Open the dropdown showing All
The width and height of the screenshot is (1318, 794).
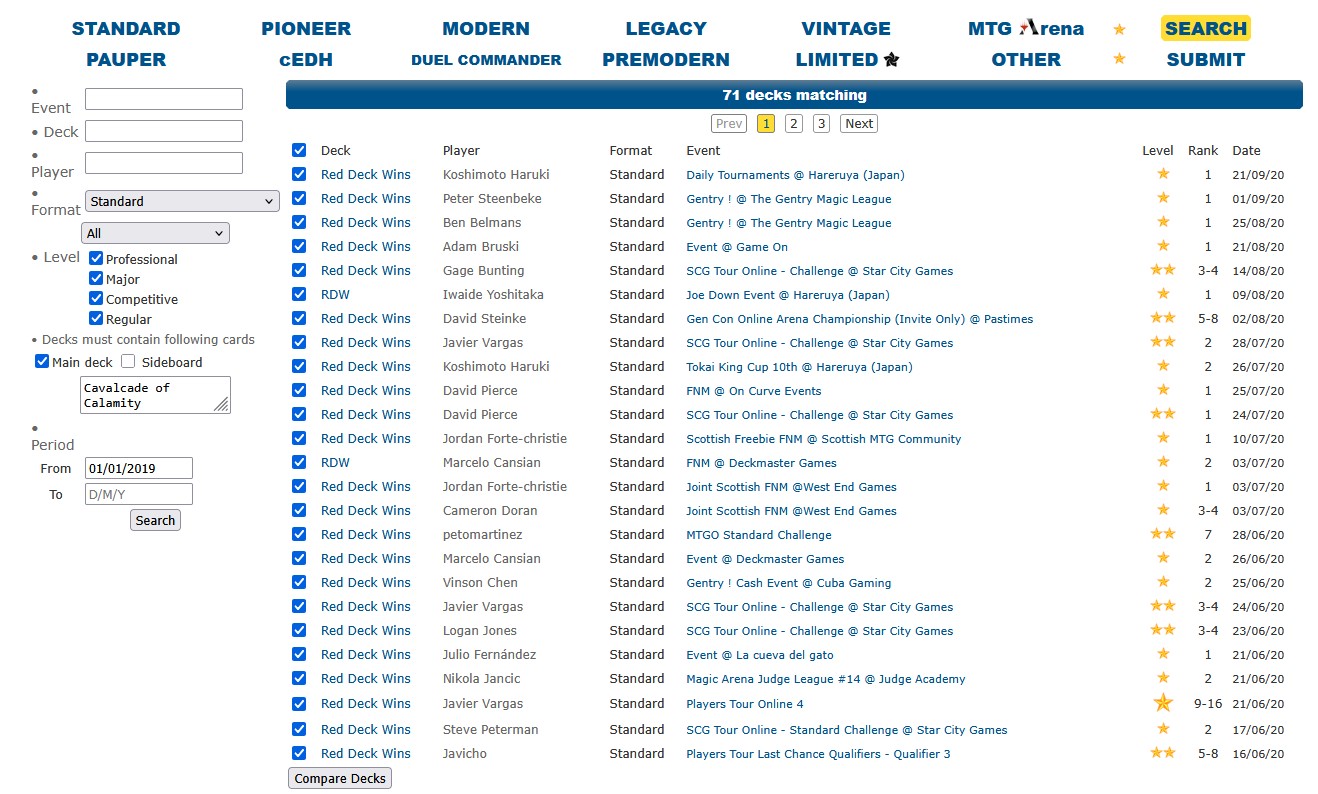point(157,233)
